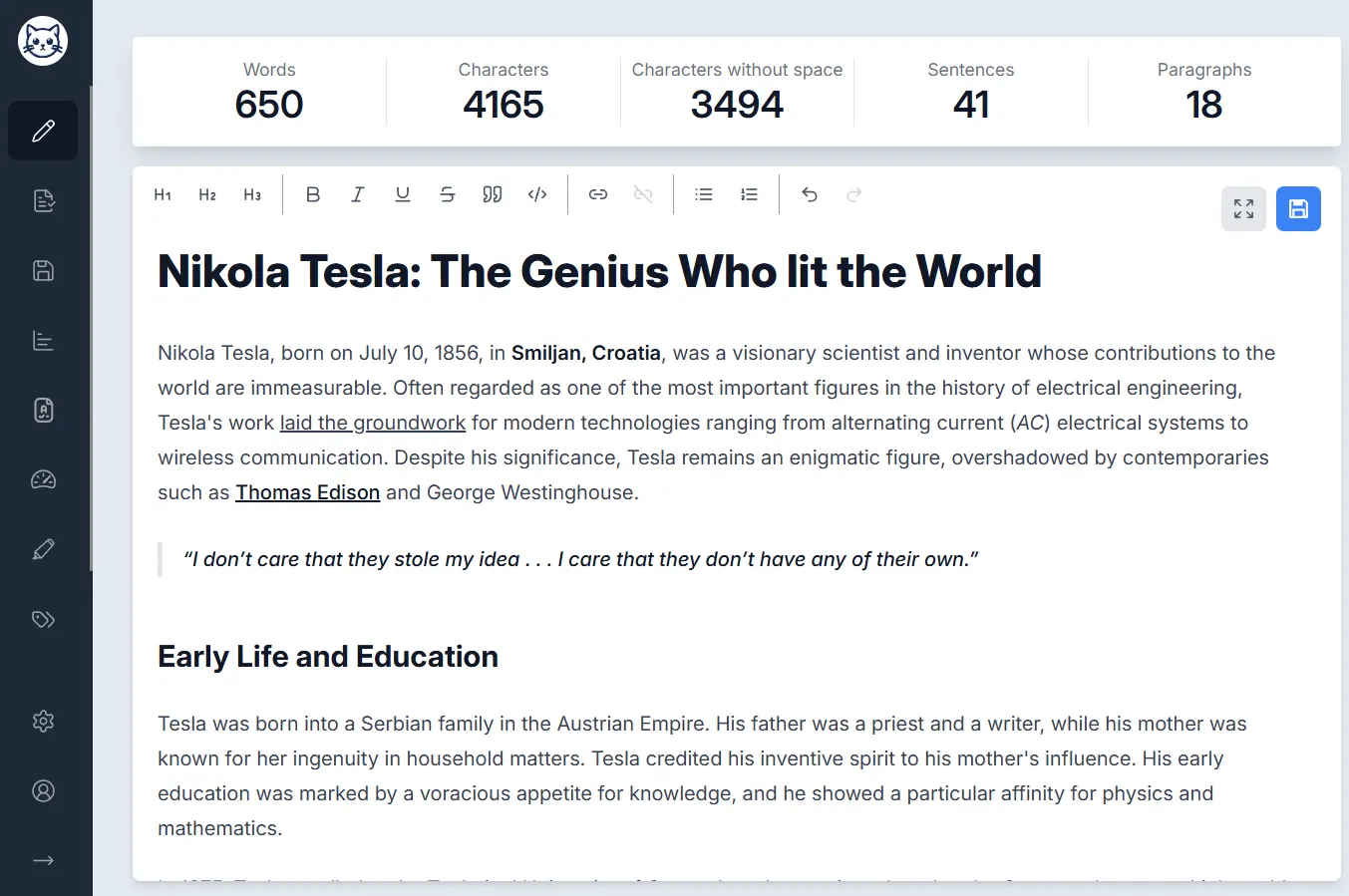Insert a blockquote
1349x896 pixels.
click(493, 195)
